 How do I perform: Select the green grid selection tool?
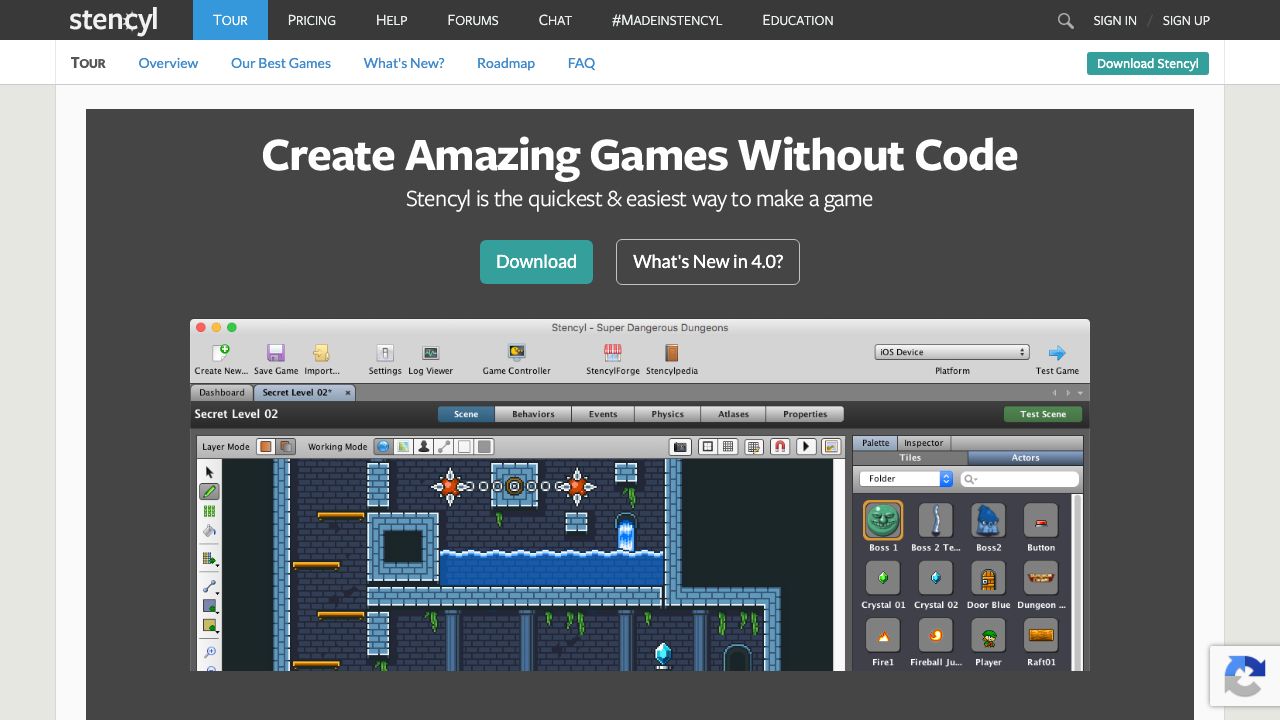(x=209, y=511)
